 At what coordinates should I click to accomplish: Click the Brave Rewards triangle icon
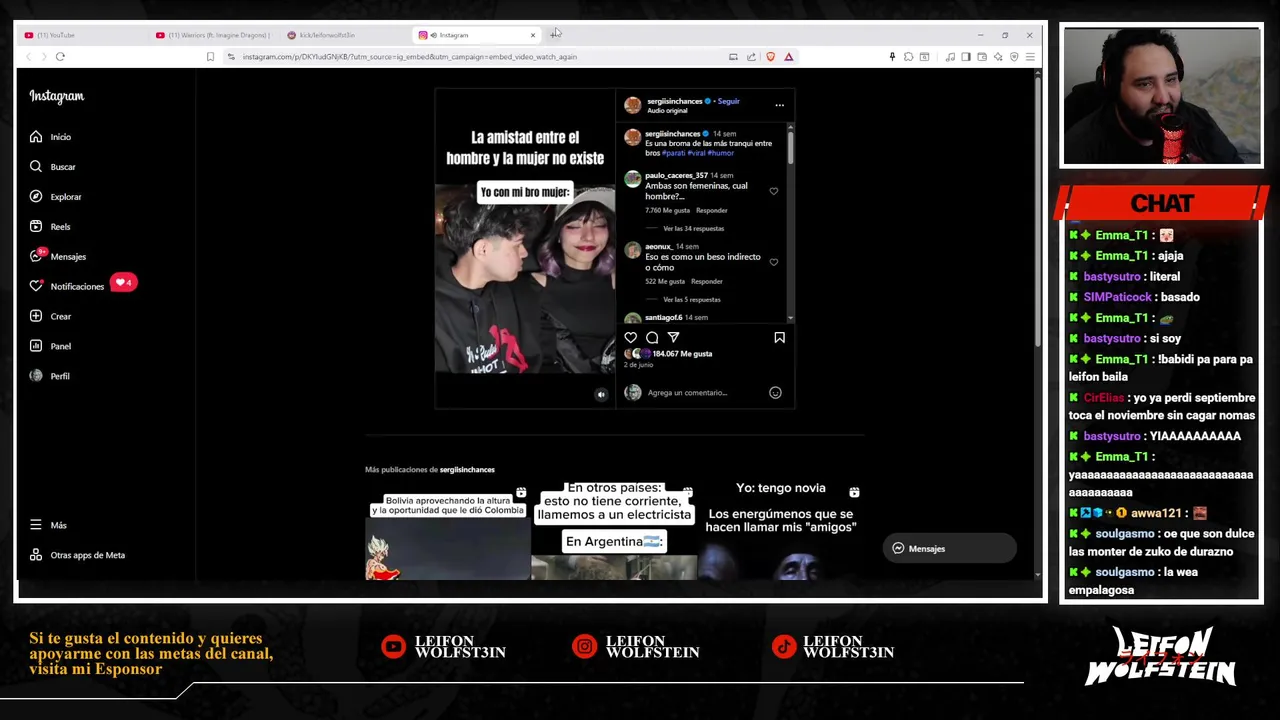tap(789, 57)
